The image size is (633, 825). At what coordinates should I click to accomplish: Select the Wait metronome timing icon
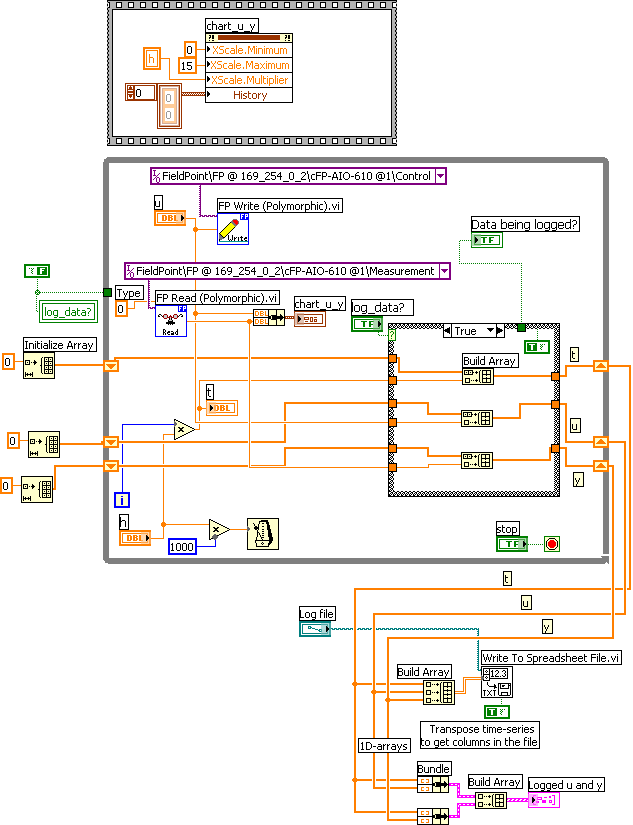point(263,534)
